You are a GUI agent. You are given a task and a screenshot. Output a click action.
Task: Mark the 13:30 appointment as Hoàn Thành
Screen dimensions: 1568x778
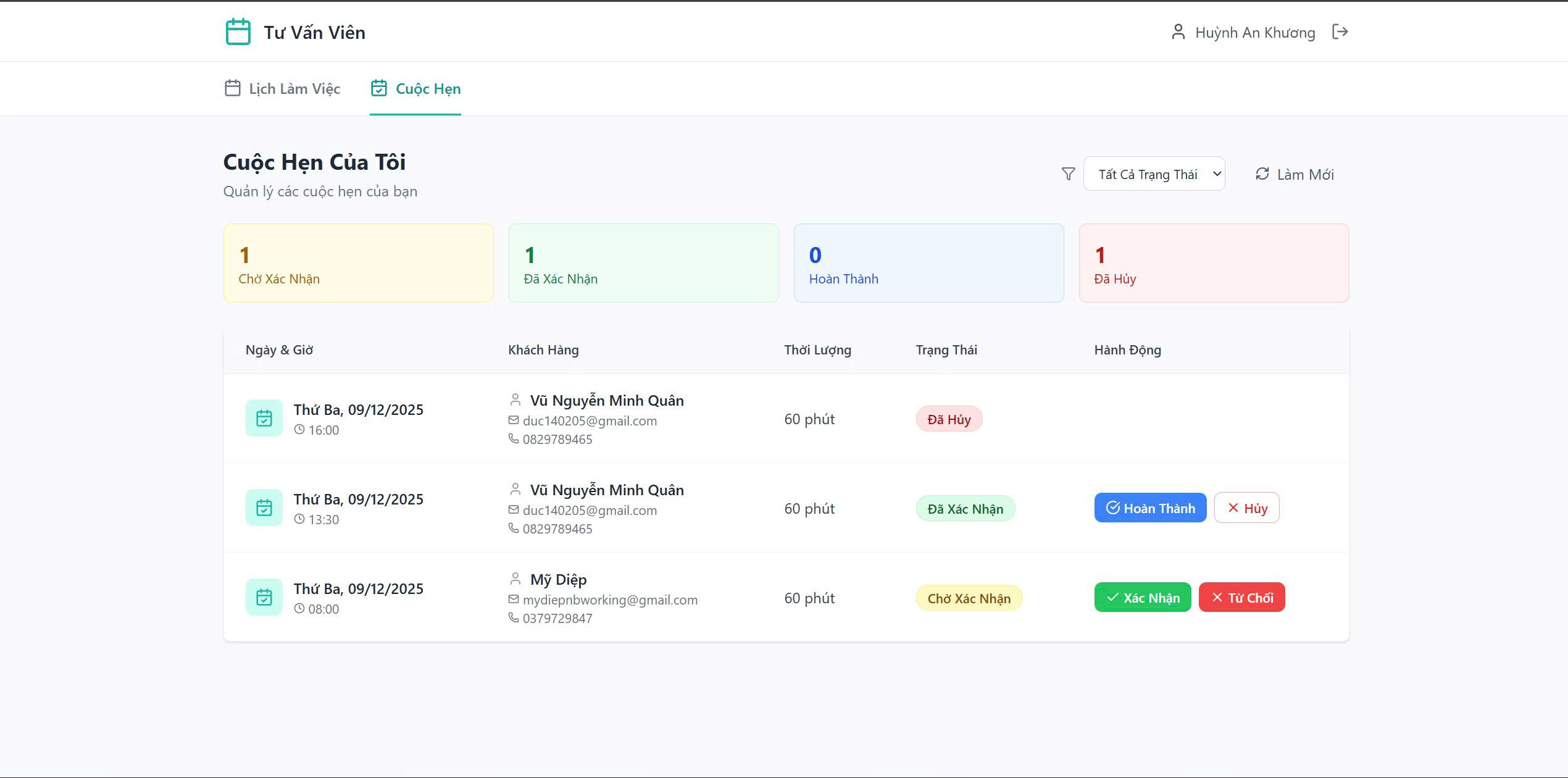(x=1150, y=508)
